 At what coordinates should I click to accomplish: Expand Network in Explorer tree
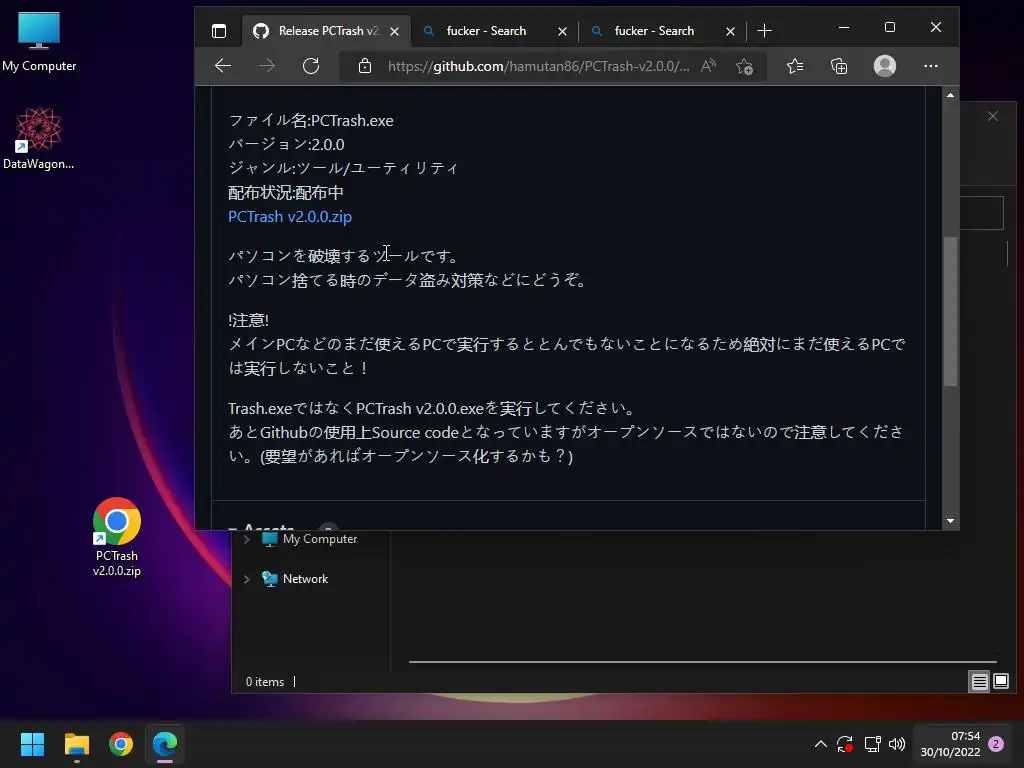[247, 579]
